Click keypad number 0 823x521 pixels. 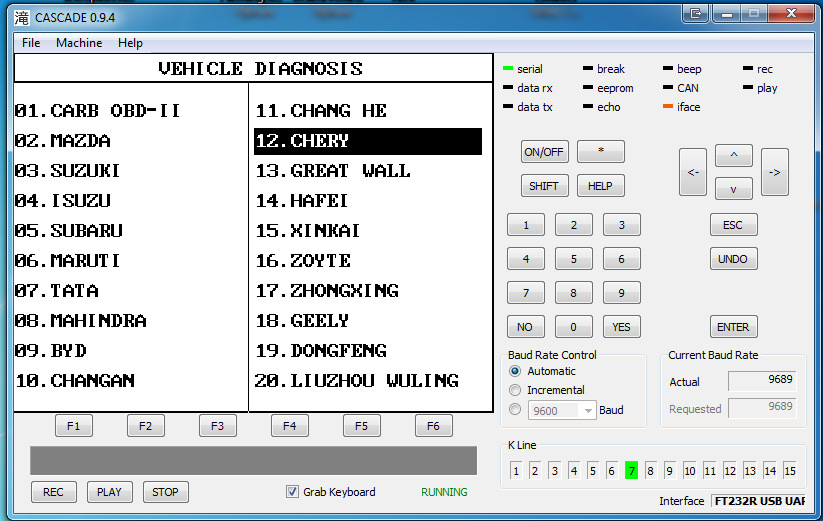point(574,327)
